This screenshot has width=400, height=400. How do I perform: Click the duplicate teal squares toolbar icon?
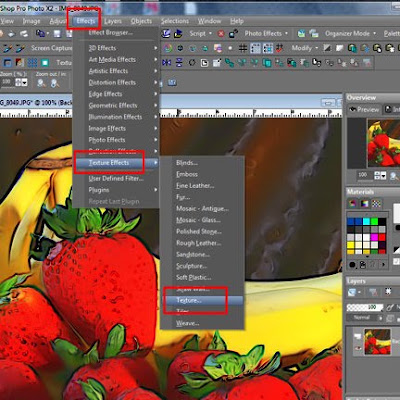click(x=266, y=62)
